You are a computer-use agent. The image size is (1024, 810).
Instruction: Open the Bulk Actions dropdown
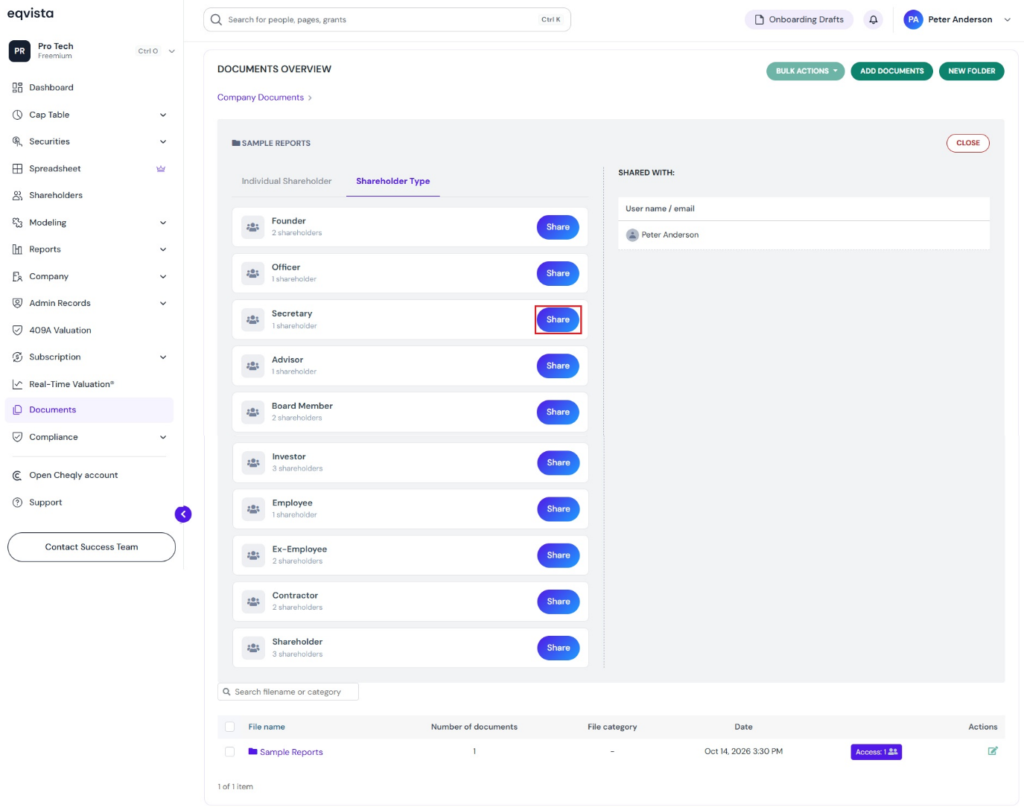pyautogui.click(x=805, y=71)
